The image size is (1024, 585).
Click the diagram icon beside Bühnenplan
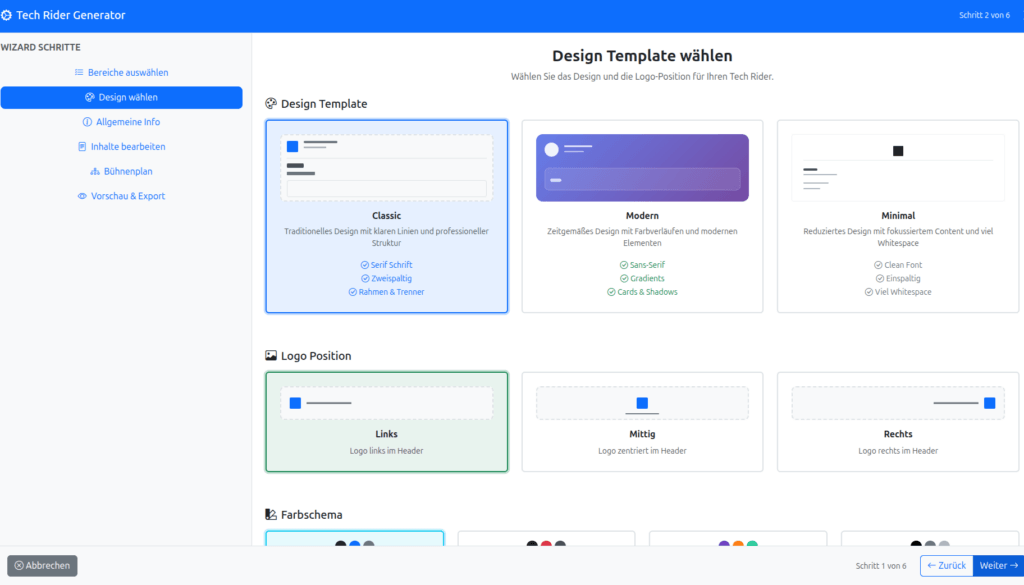pyautogui.click(x=95, y=172)
